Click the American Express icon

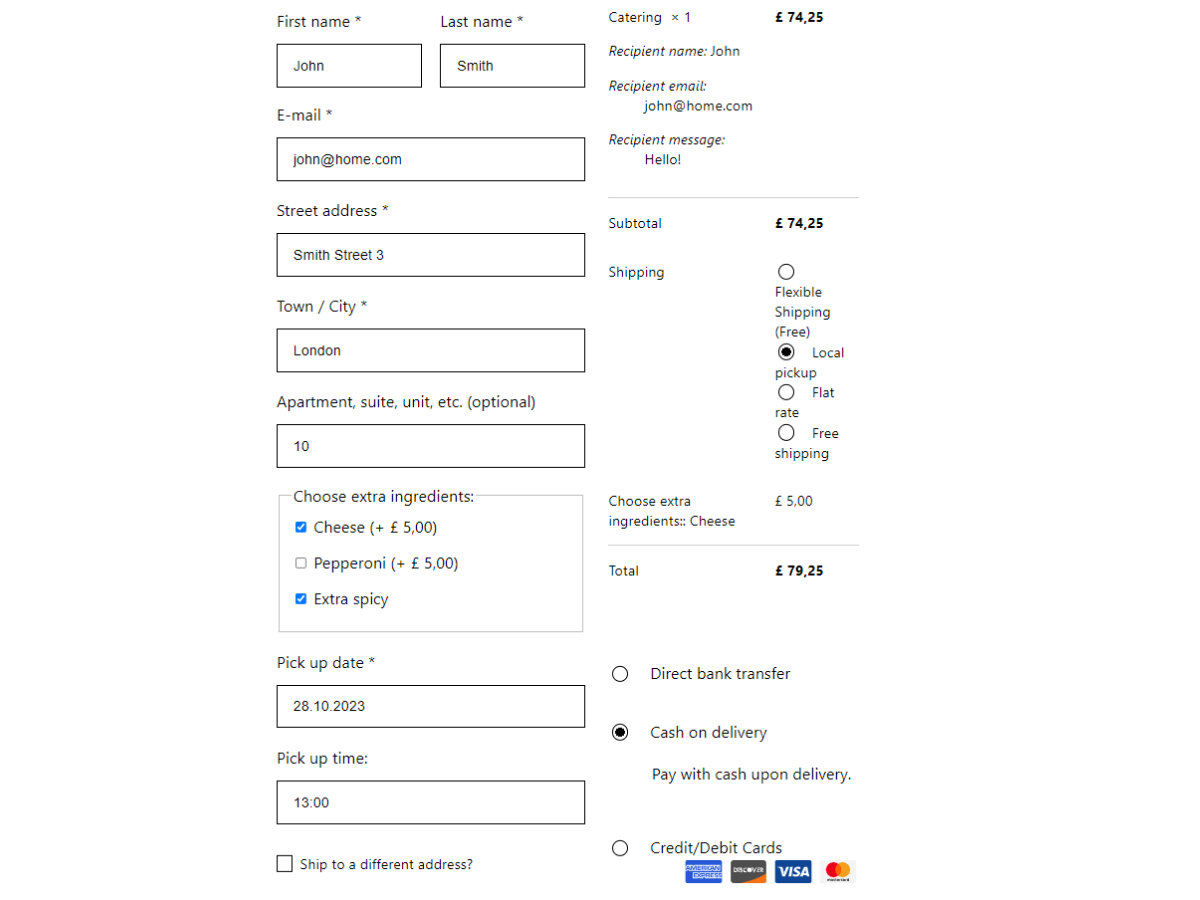pos(703,871)
